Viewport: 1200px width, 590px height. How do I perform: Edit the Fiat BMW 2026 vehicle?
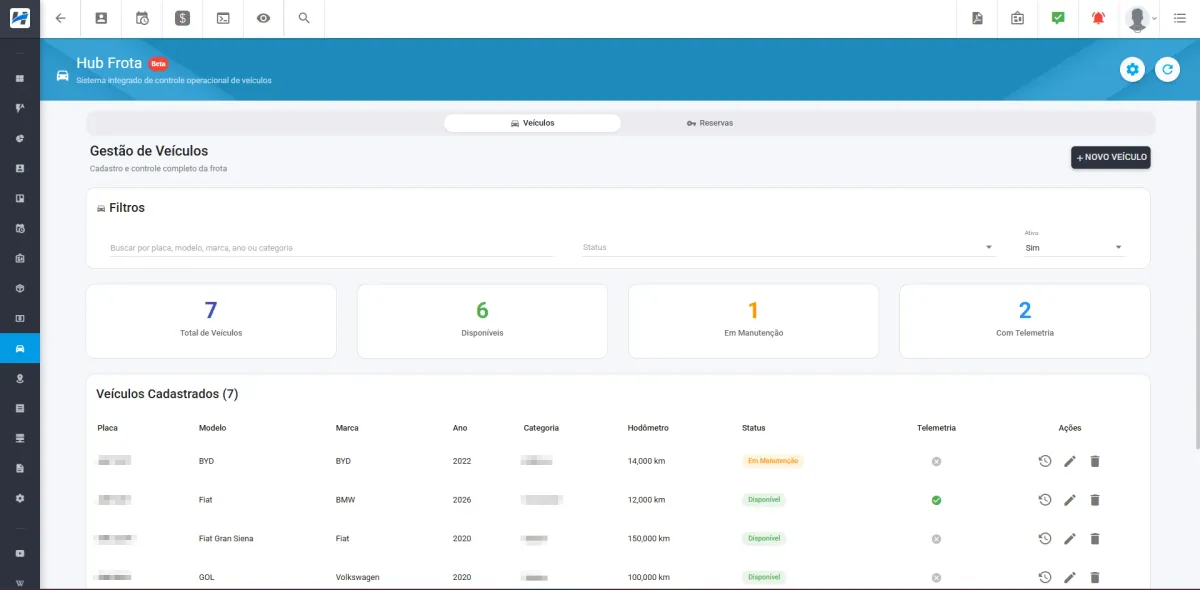(x=1070, y=500)
